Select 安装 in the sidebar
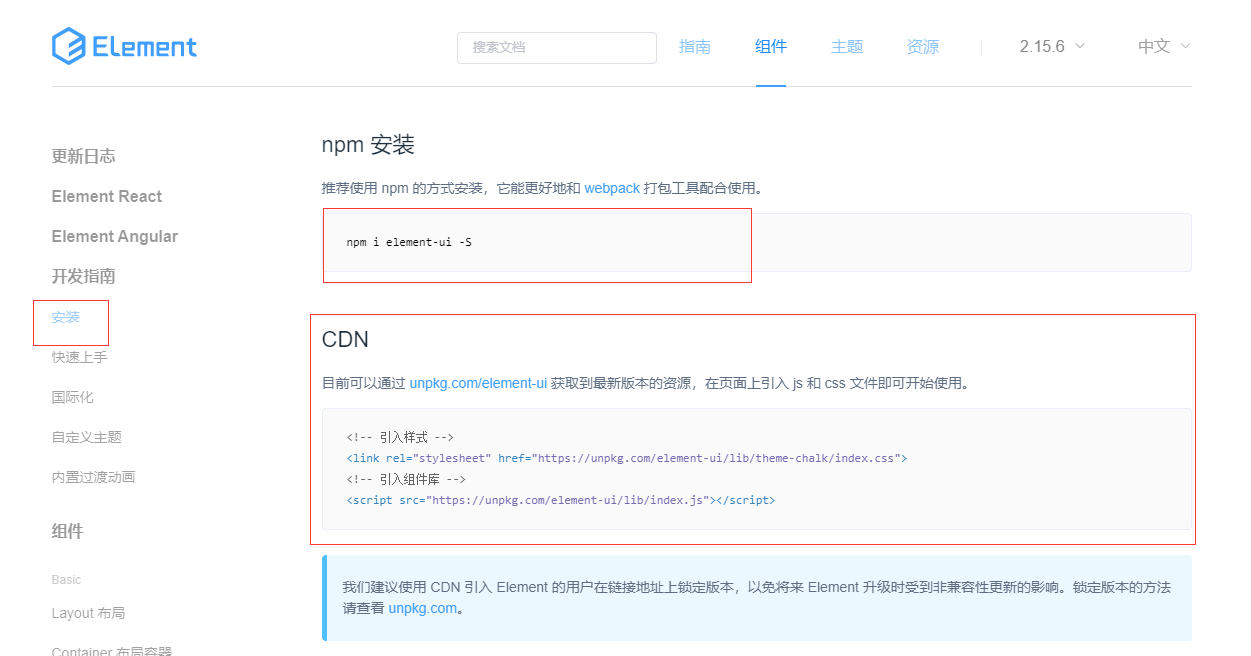Screen dimensions: 1251x656 66,317
